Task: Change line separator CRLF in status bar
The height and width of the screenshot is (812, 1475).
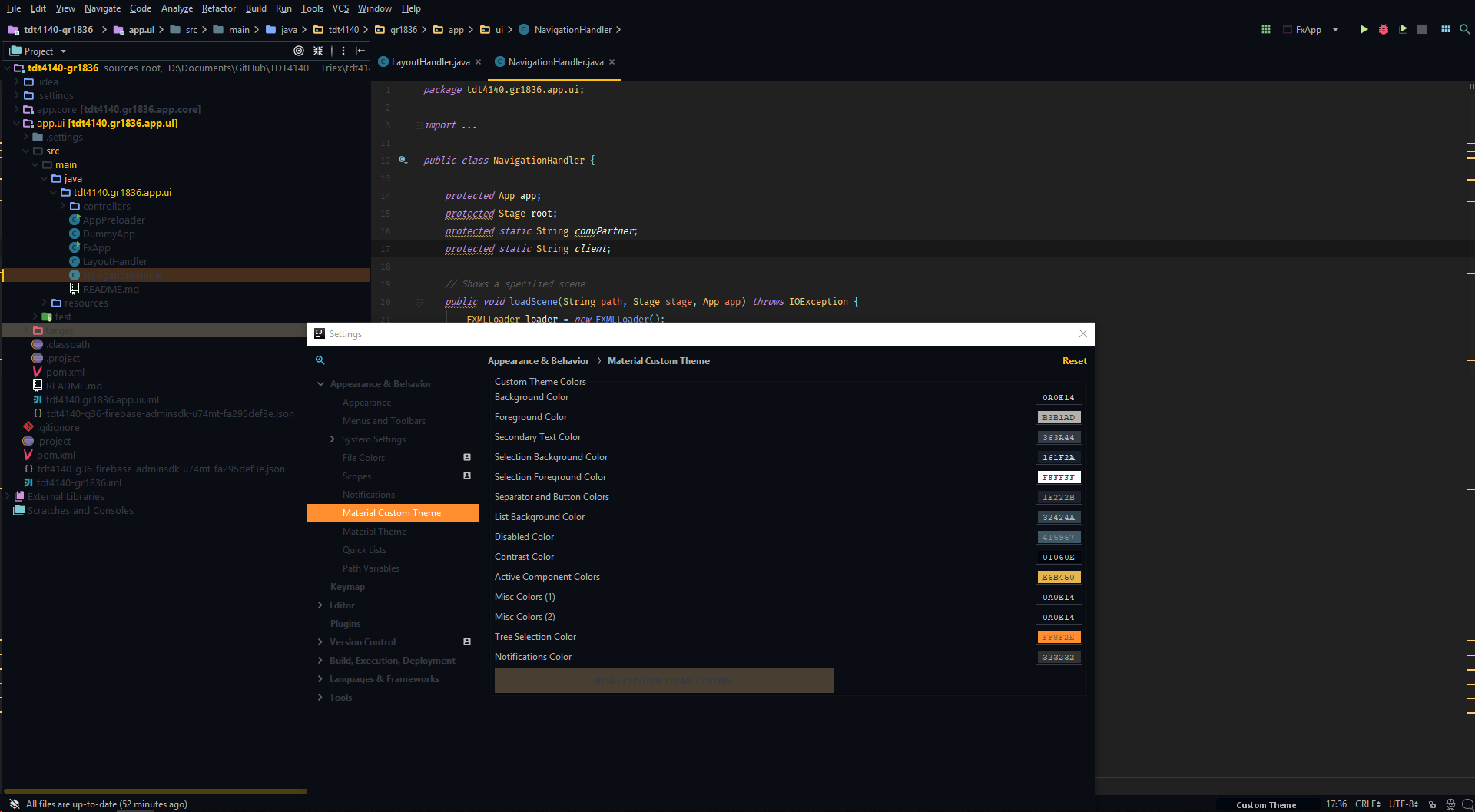Action: pyautogui.click(x=1367, y=804)
